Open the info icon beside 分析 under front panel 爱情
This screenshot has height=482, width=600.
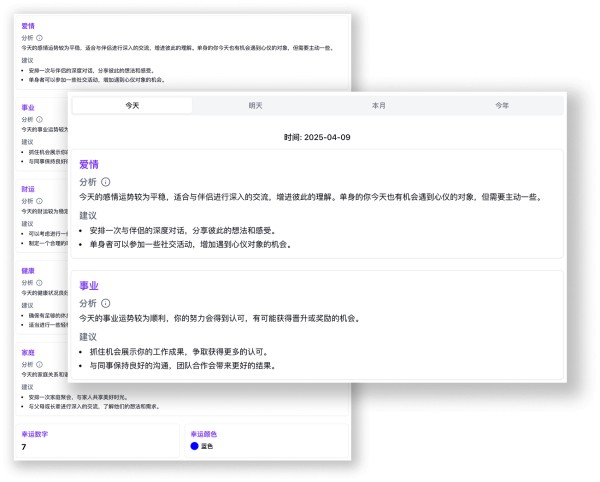[106, 182]
